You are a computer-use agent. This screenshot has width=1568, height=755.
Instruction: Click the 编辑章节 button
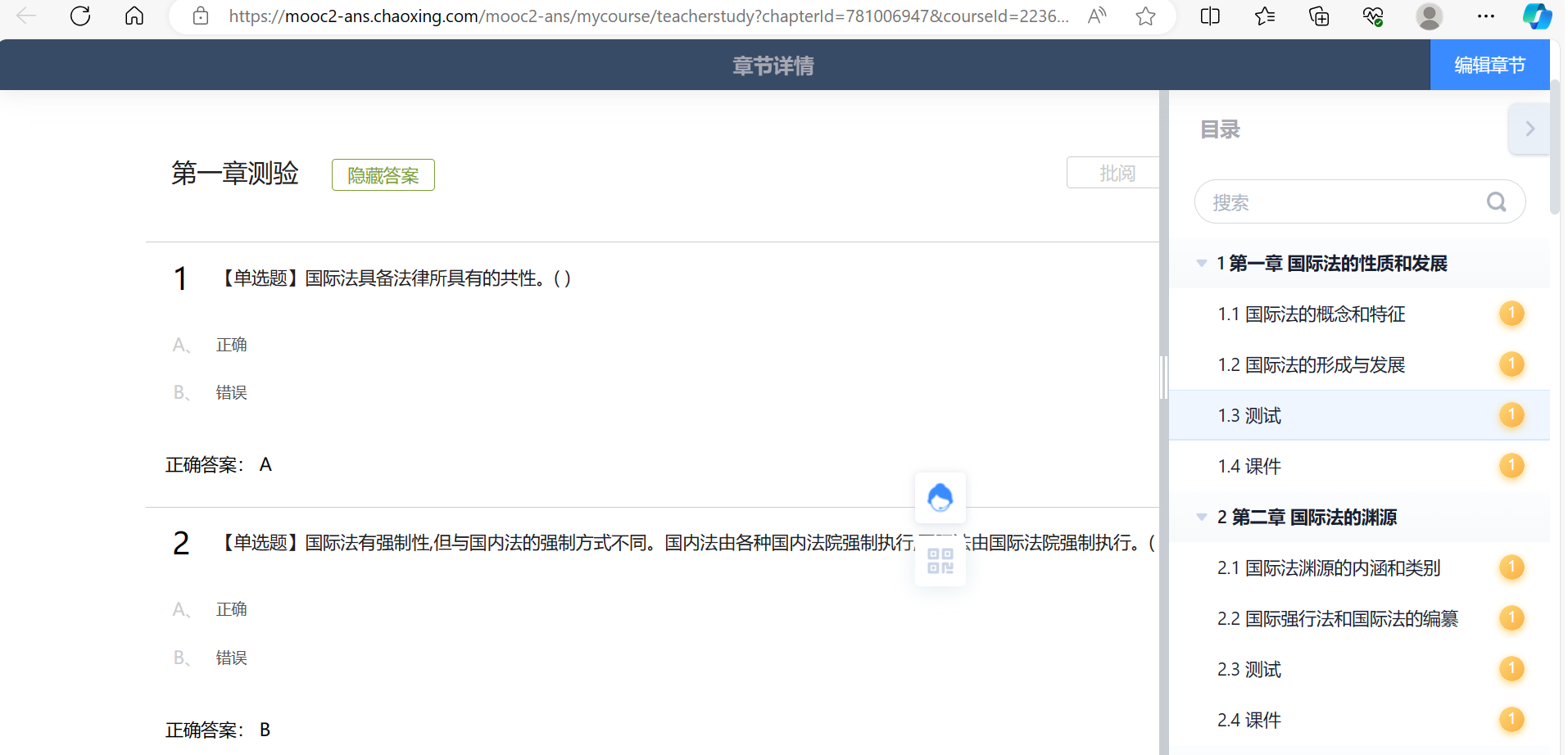point(1489,66)
